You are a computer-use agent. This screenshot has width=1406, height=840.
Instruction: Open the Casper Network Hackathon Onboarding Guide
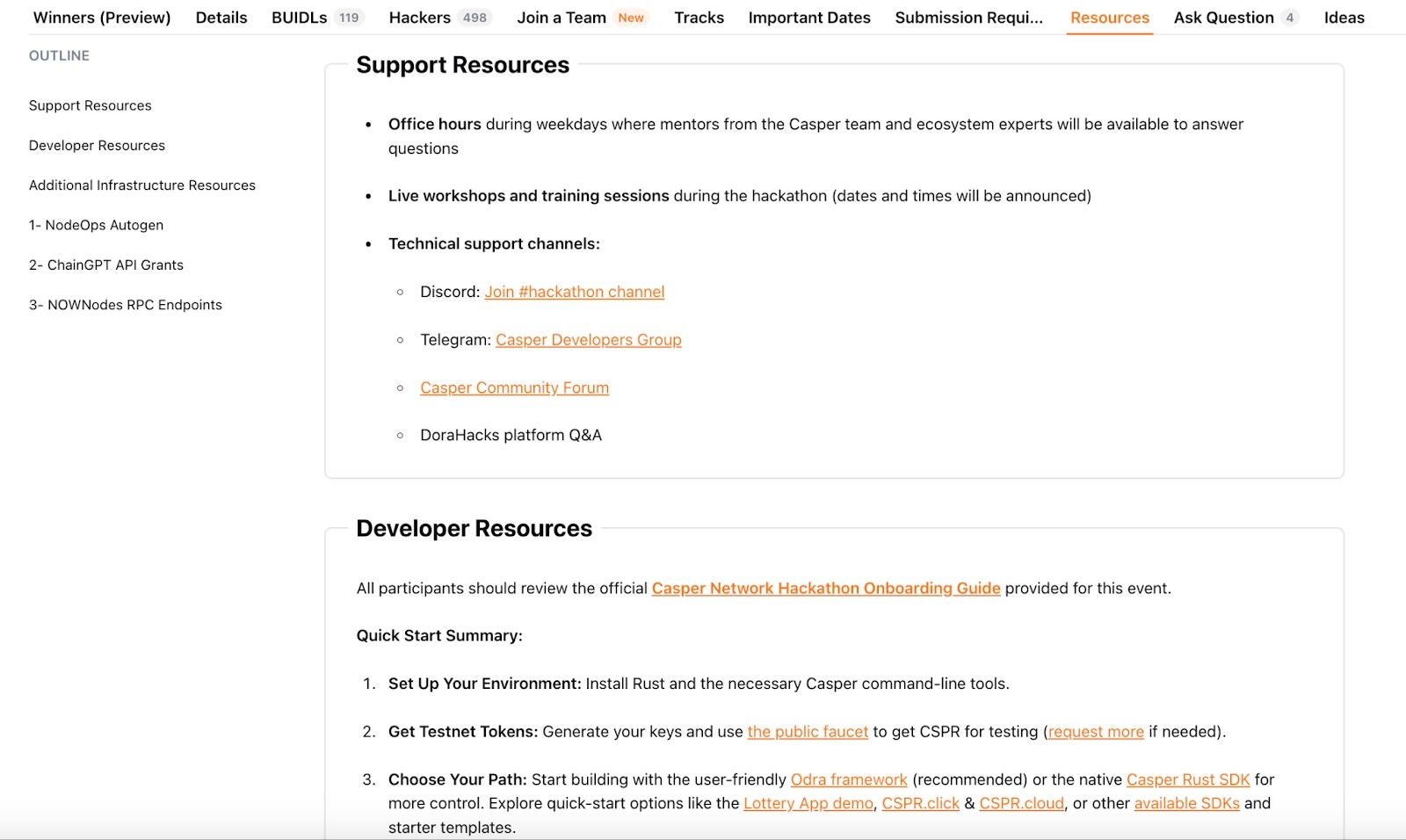pyautogui.click(x=825, y=589)
